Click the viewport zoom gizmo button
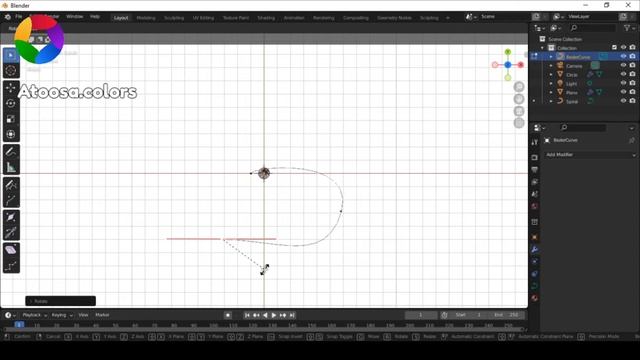 519,87
